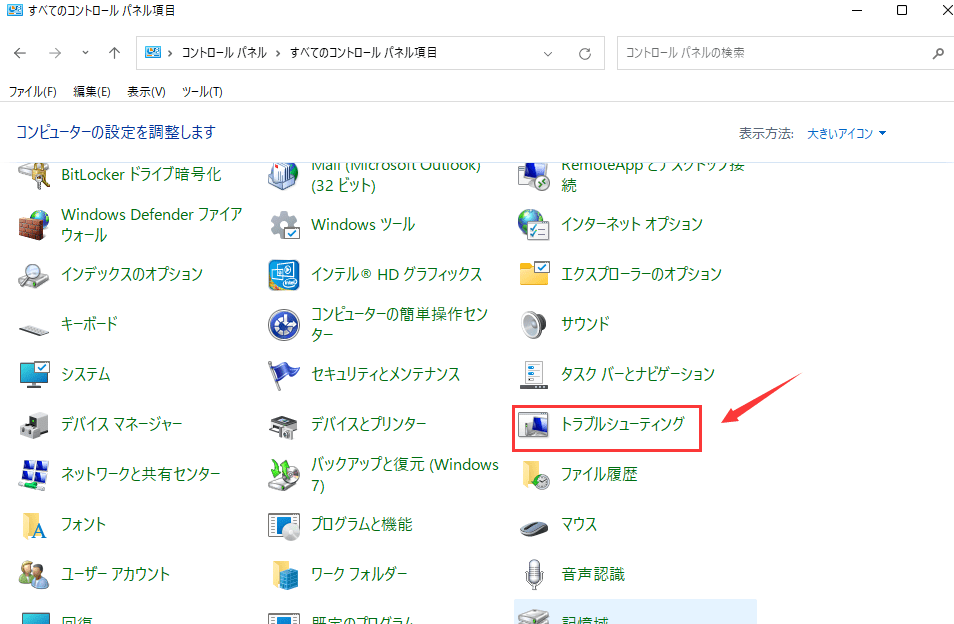
Task: Click the プログラムと機能 link
Action: pos(361,524)
